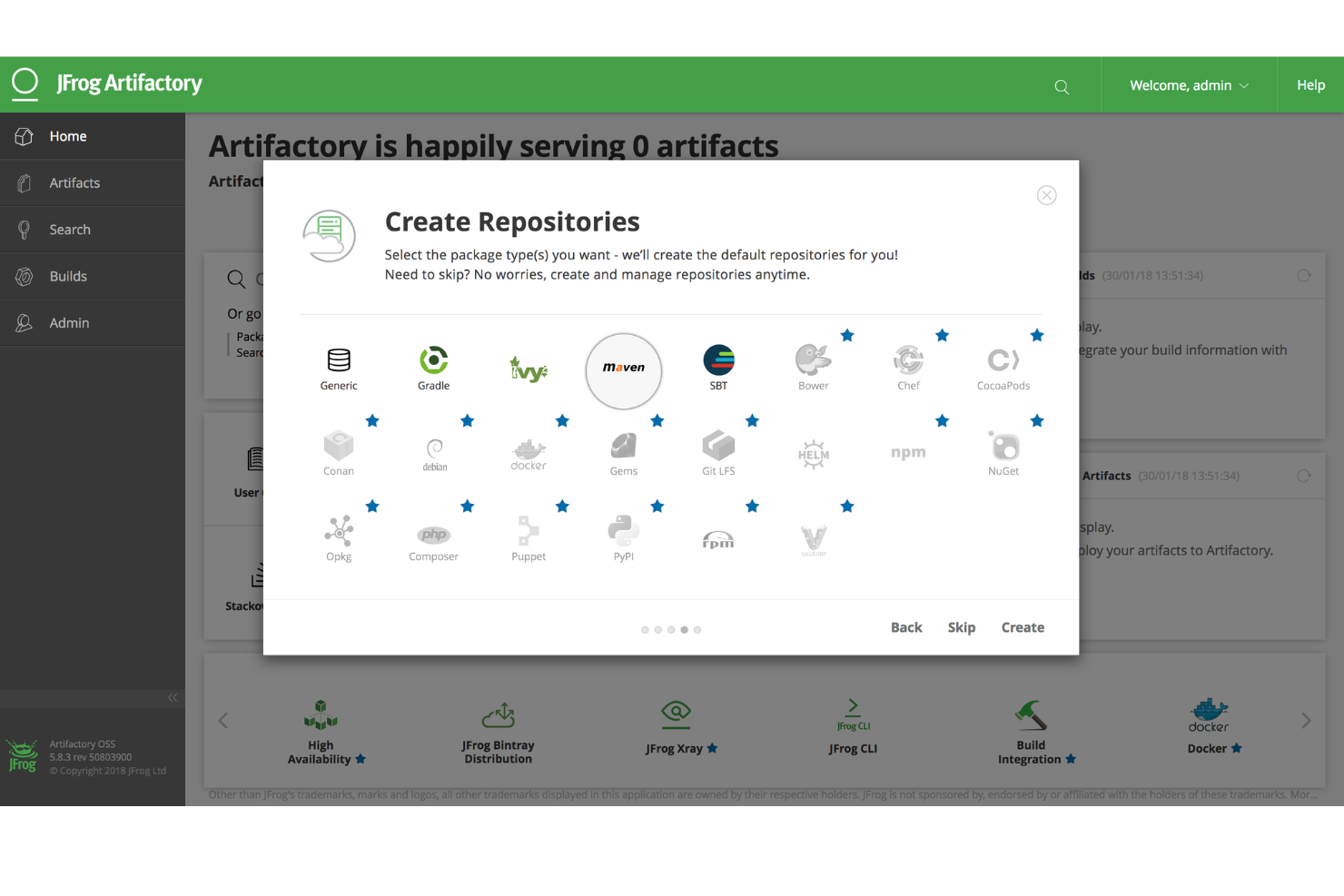
Task: Select the Generic package type icon
Action: 339,360
